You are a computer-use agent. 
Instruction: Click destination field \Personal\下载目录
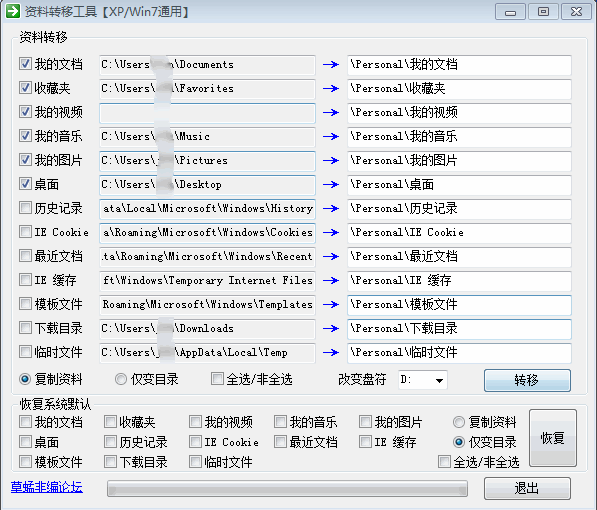(x=459, y=329)
